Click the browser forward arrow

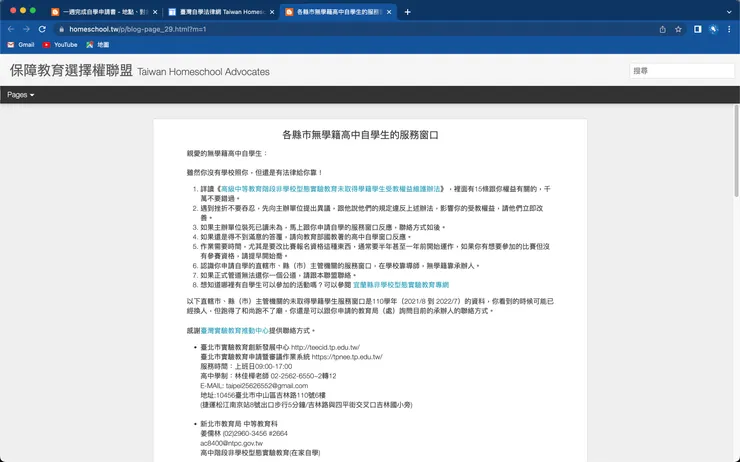pyautogui.click(x=26, y=29)
